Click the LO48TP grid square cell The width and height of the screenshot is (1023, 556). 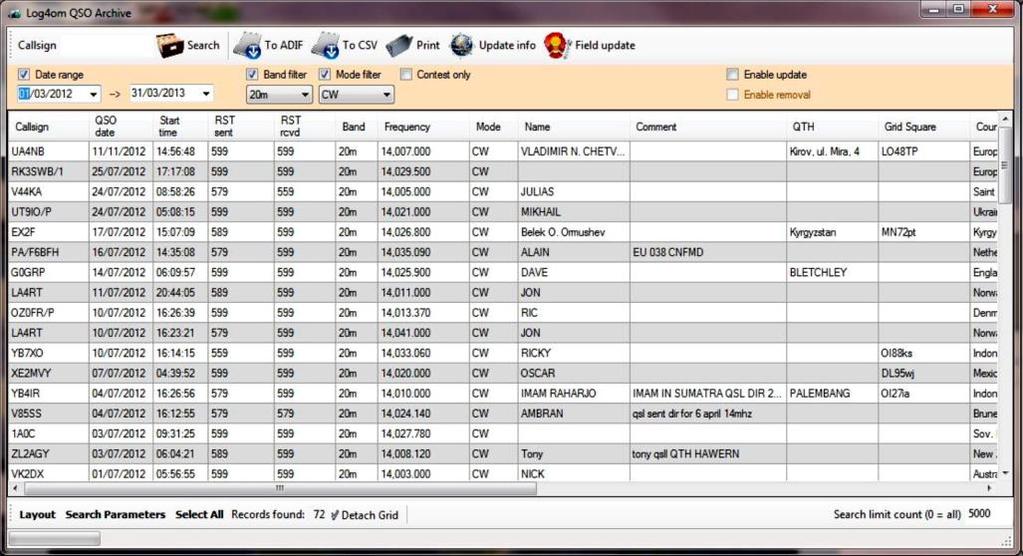pos(924,151)
